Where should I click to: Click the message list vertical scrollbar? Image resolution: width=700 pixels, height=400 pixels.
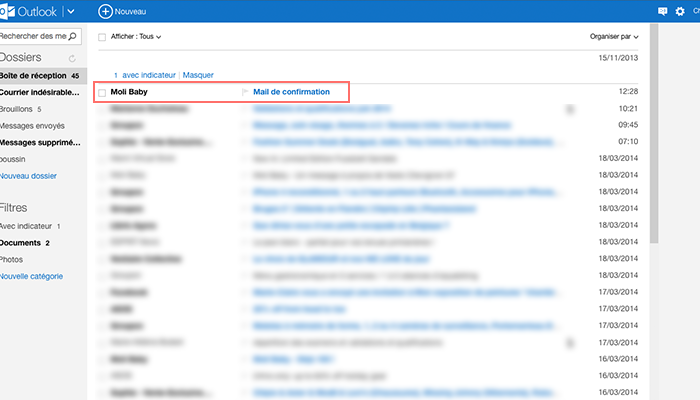[654, 134]
